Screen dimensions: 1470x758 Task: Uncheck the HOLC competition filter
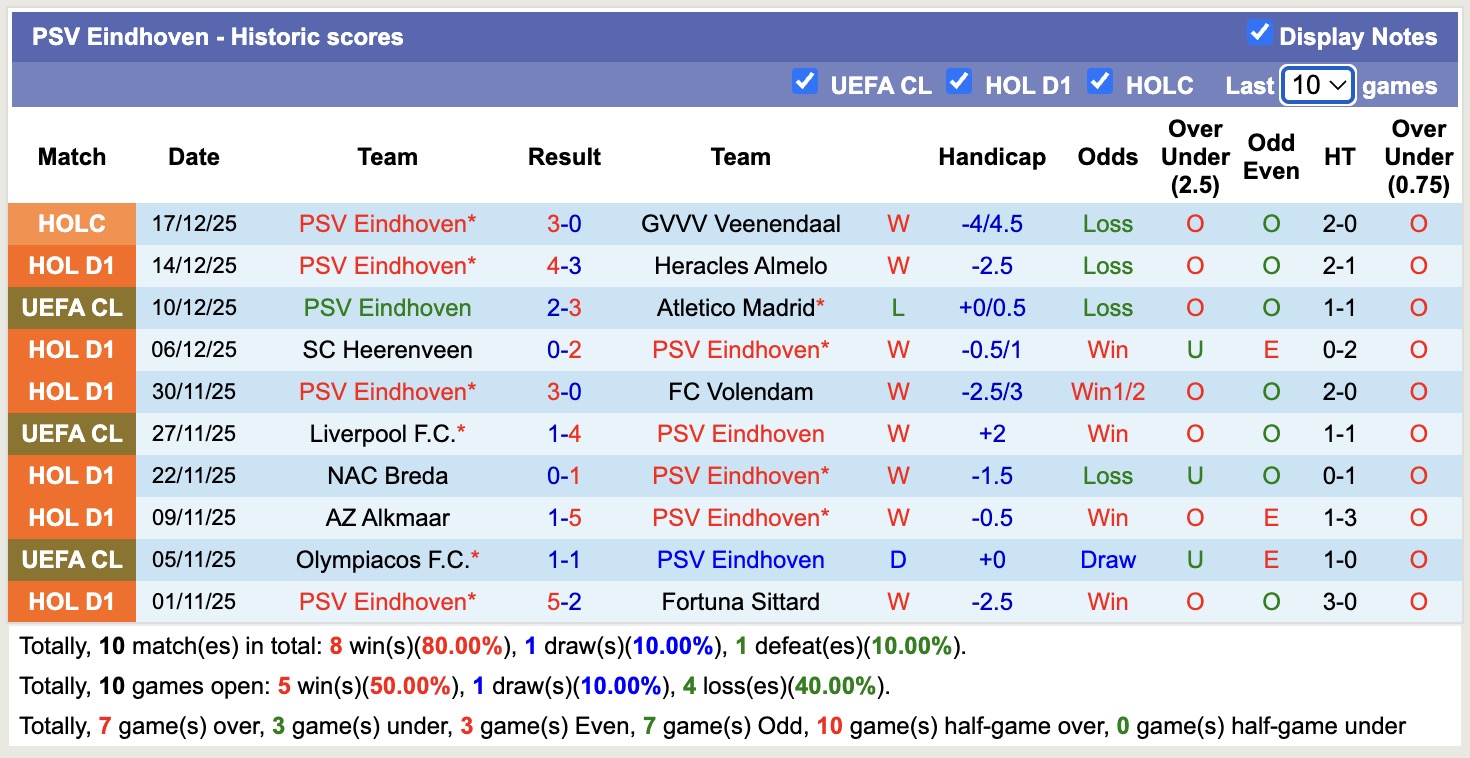click(x=1100, y=84)
